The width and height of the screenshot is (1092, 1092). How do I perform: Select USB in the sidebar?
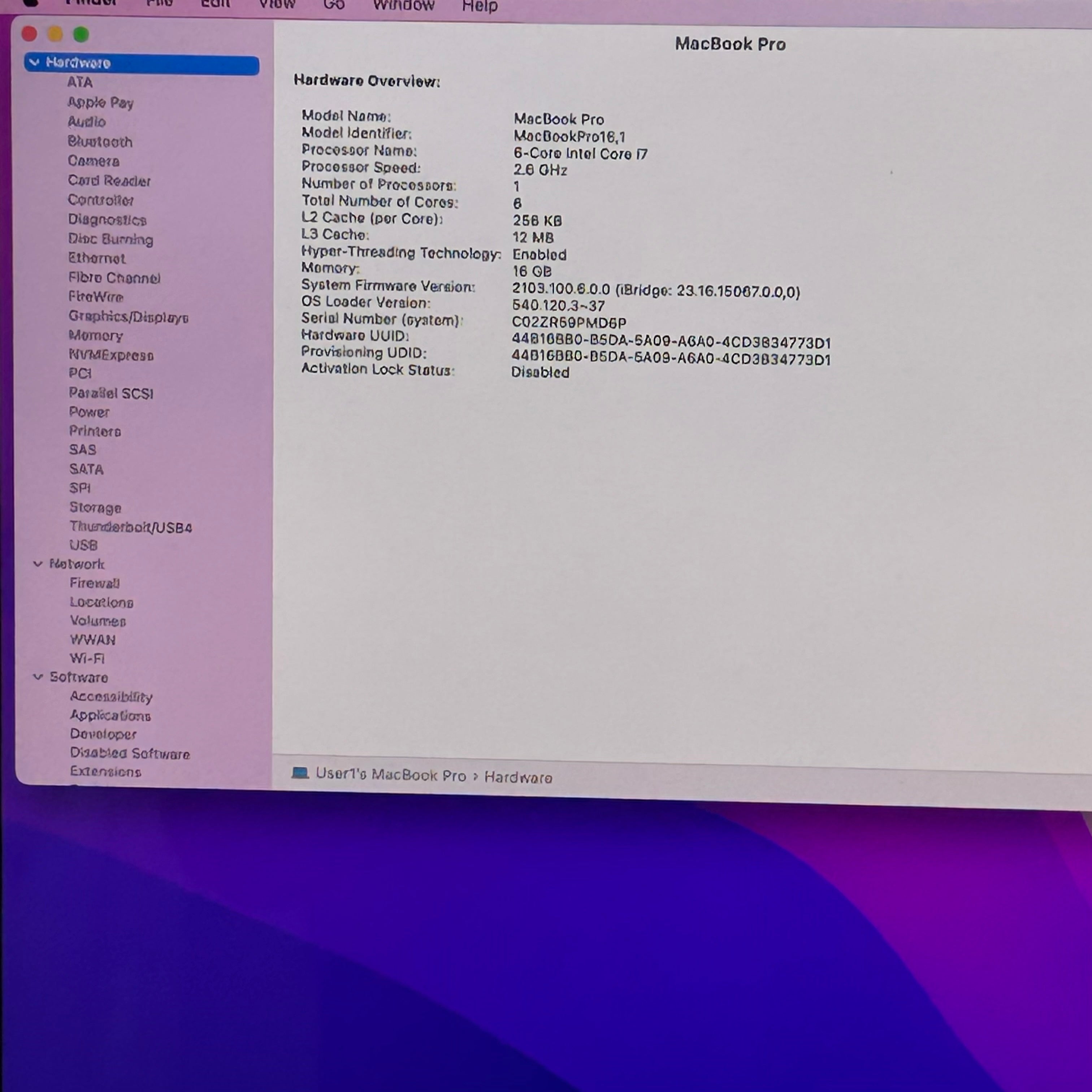click(84, 545)
